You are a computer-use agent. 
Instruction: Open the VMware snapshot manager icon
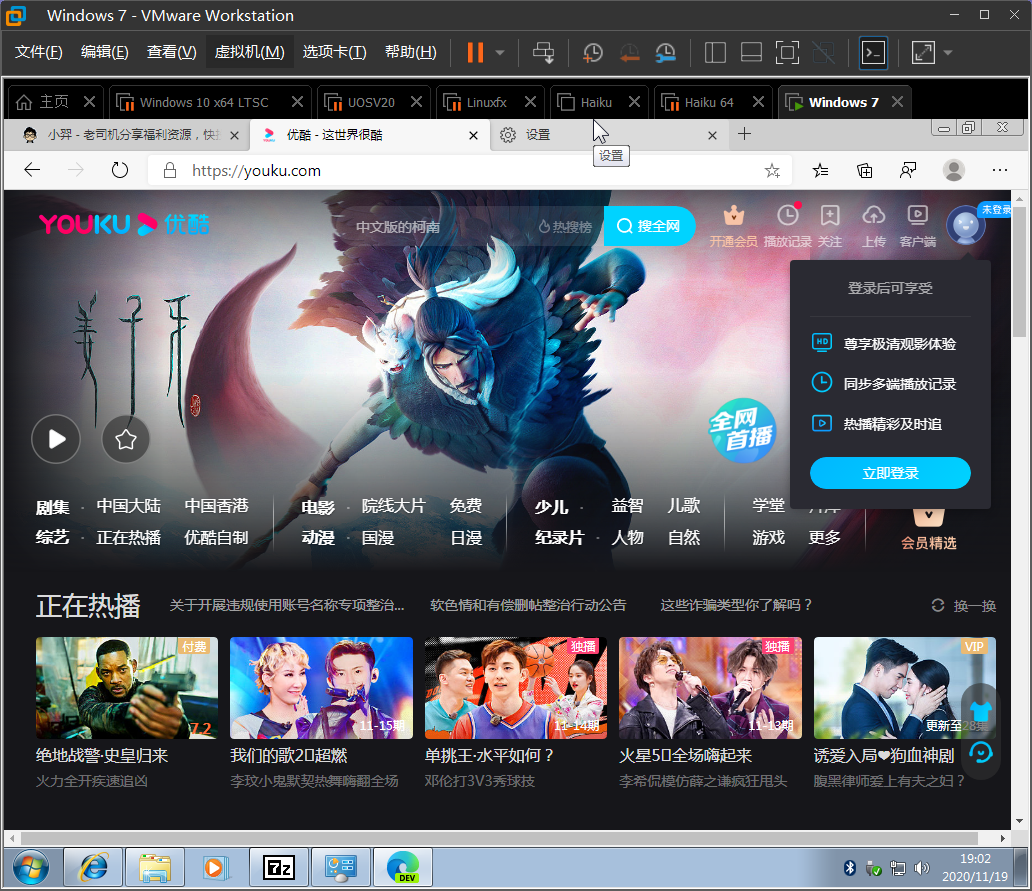pyautogui.click(x=664, y=53)
